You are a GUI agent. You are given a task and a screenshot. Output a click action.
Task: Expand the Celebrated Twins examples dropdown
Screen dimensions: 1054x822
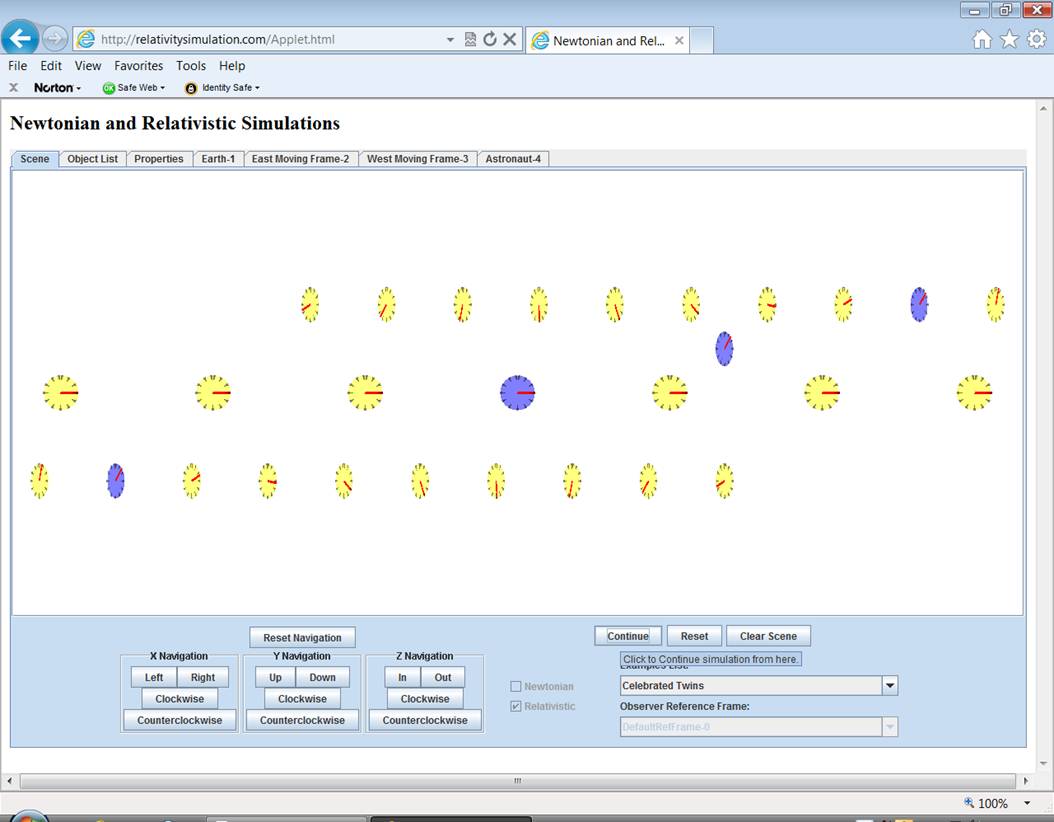click(889, 686)
